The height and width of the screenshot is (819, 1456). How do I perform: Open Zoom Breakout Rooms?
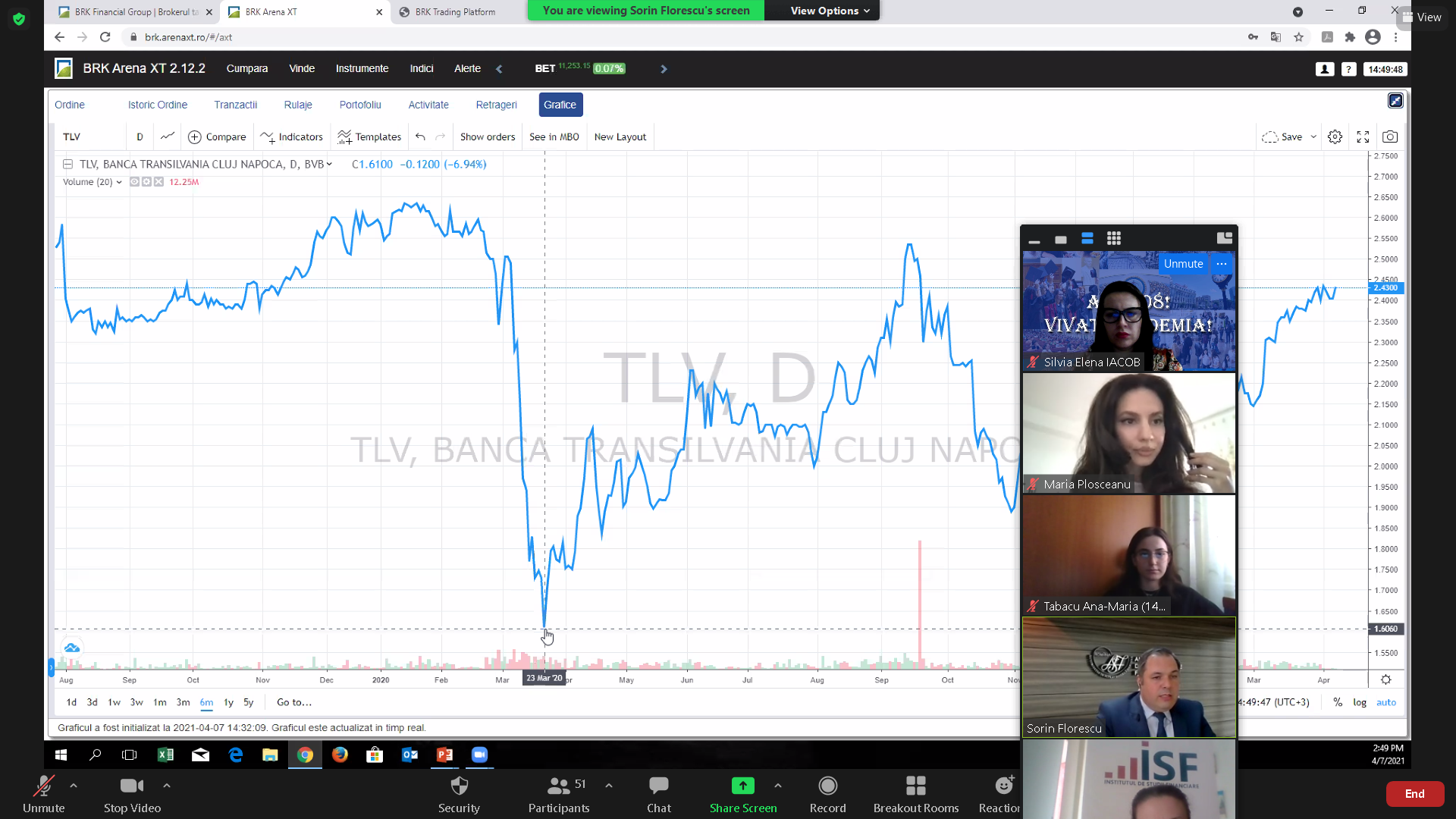(x=916, y=794)
